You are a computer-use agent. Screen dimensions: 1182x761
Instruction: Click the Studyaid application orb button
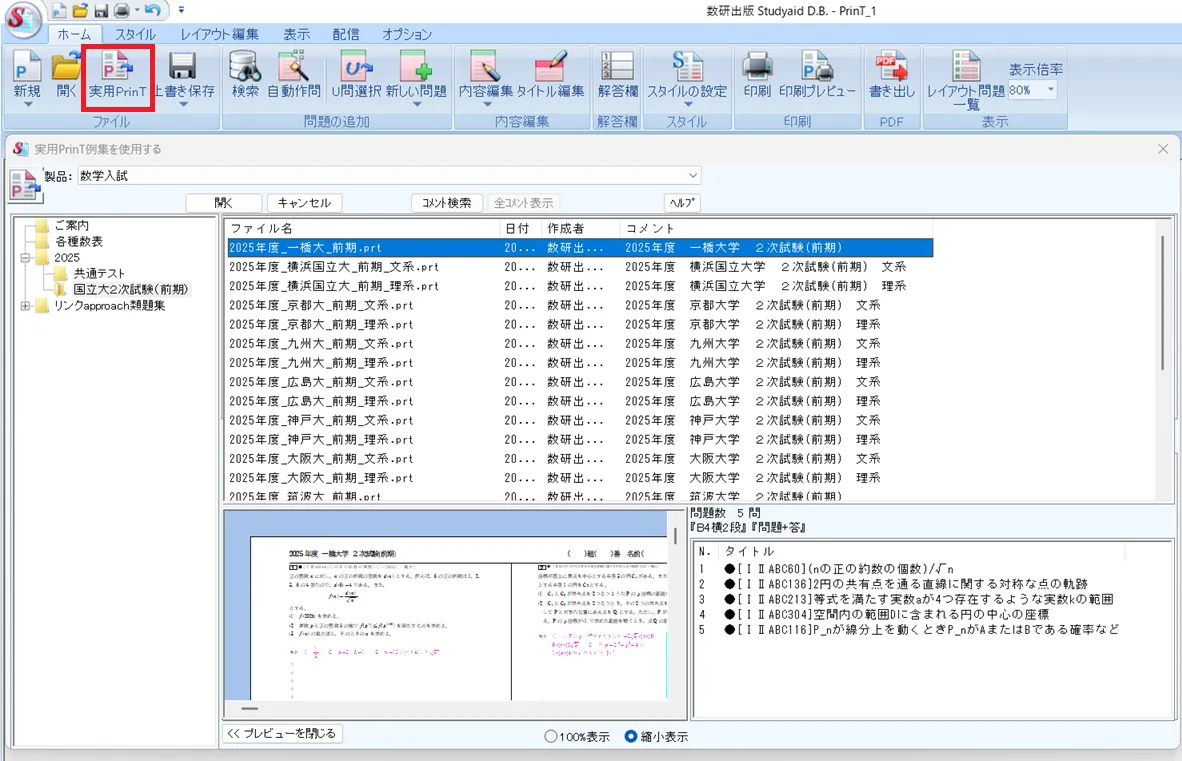click(x=23, y=19)
